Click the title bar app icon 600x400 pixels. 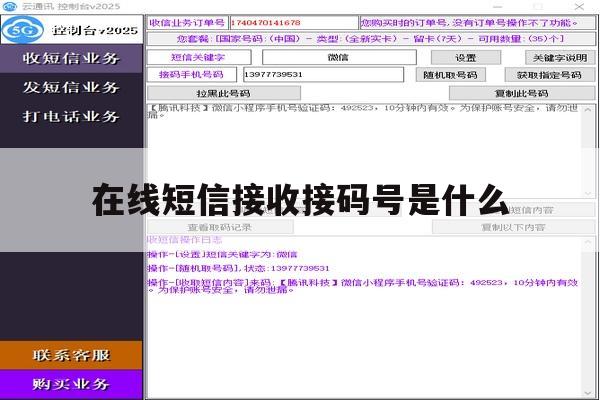[10, 7]
